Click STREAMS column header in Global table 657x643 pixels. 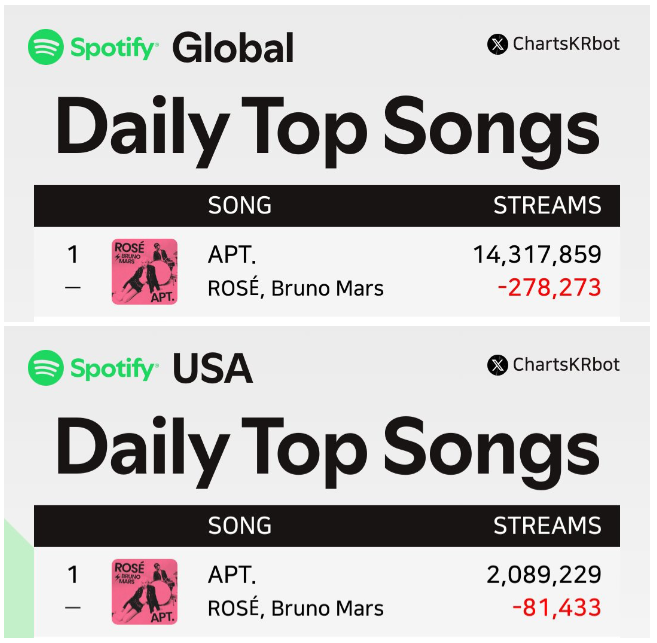[x=547, y=205]
